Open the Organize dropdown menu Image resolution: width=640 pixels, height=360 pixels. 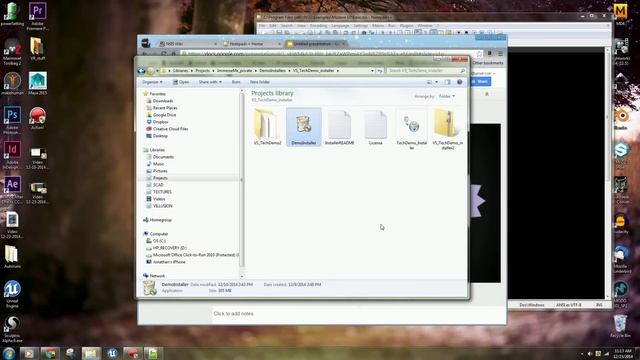[152, 82]
